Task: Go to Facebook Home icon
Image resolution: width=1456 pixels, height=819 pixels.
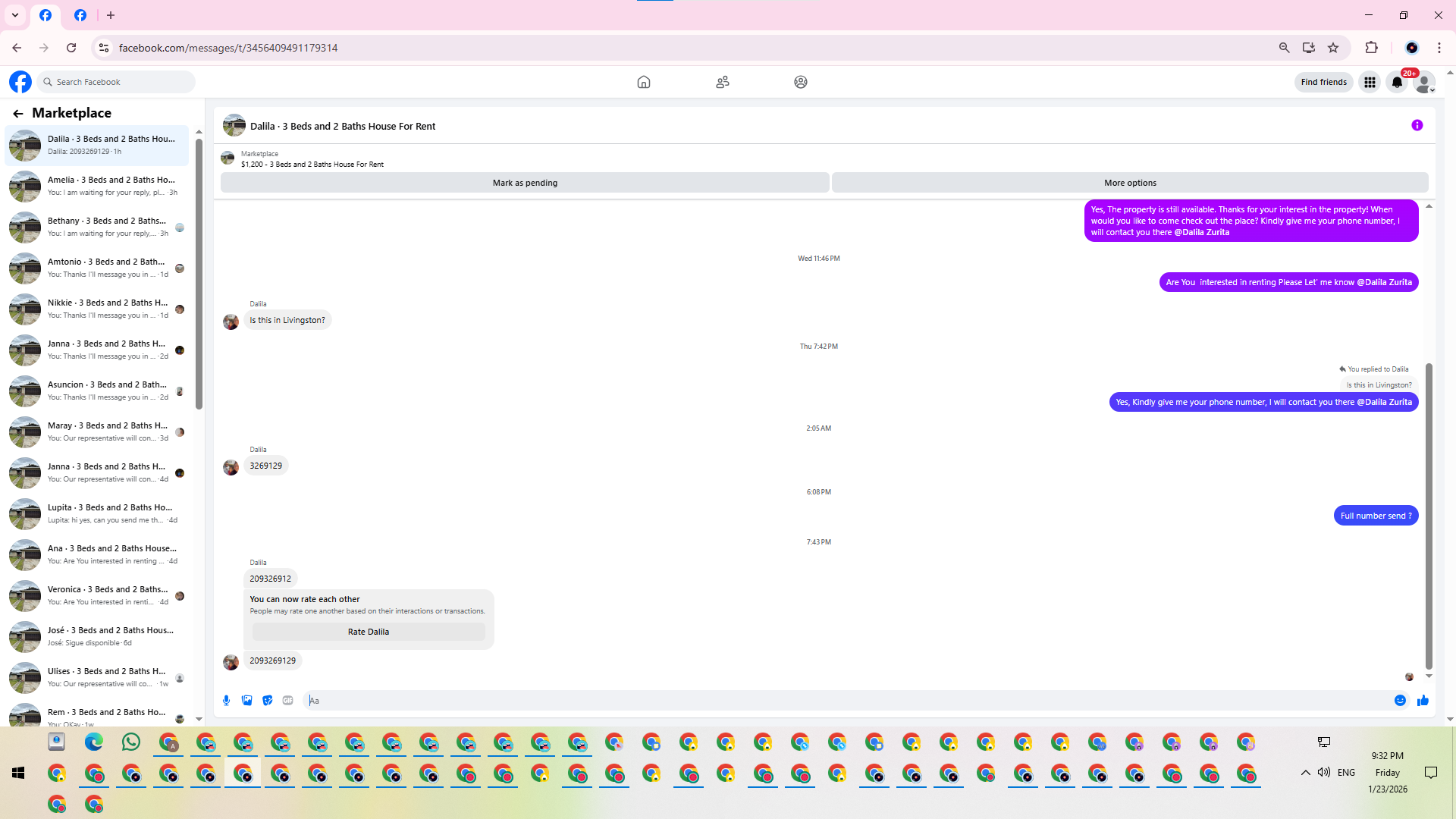Action: 643,82
